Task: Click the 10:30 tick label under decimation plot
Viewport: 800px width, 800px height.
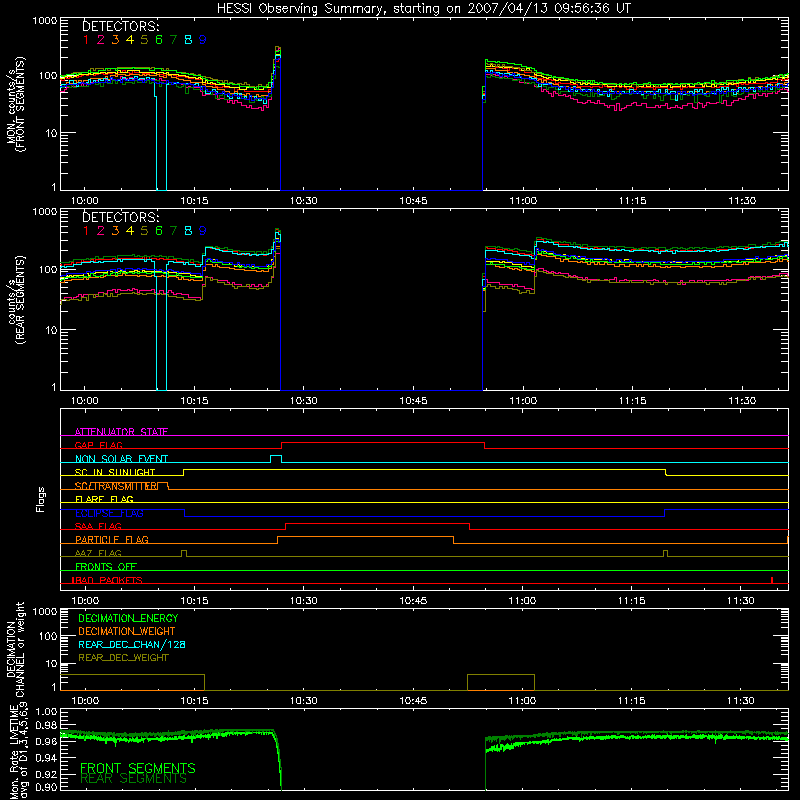Action: pyautogui.click(x=304, y=701)
